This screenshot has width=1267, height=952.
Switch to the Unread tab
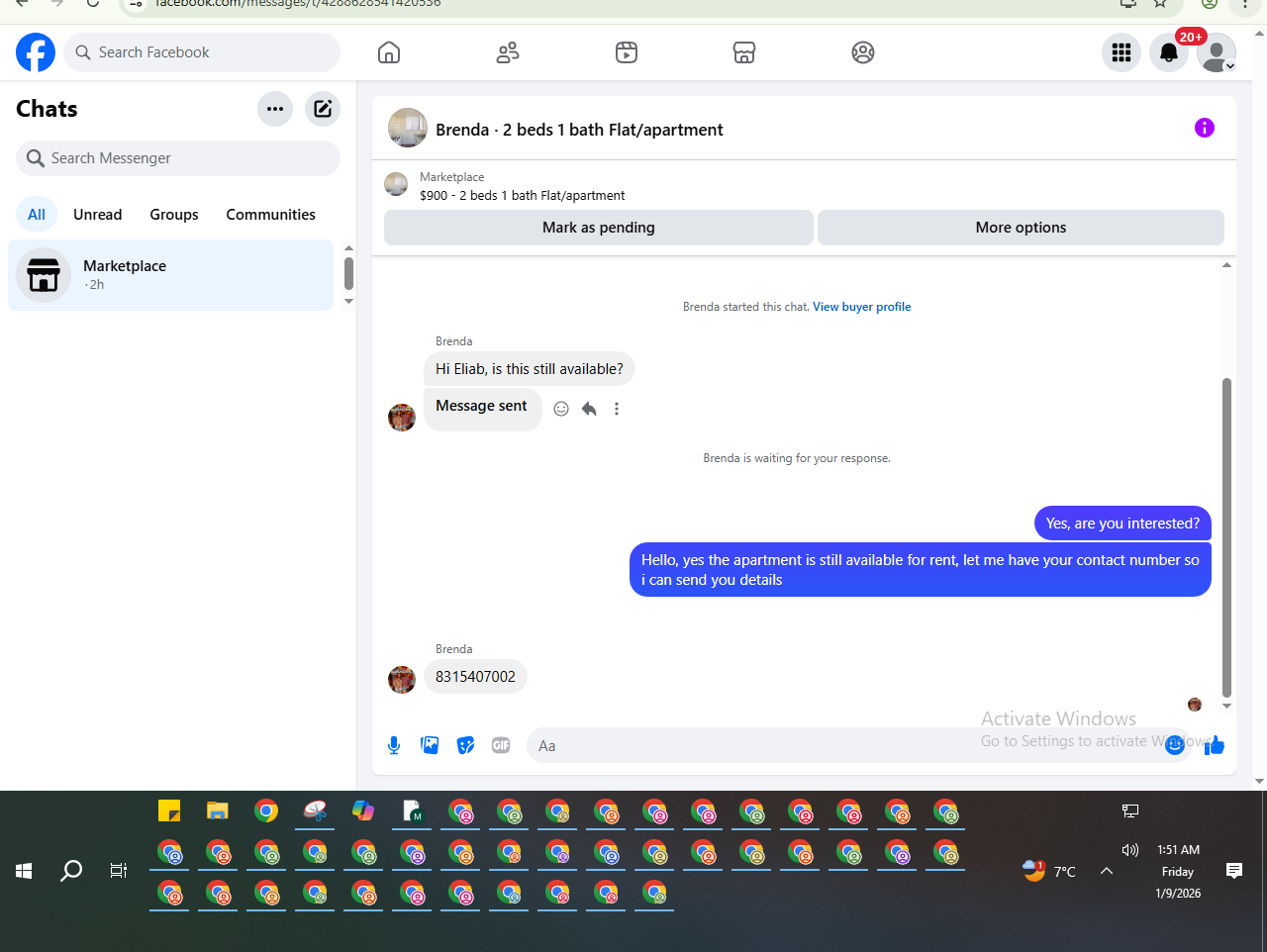[98, 215]
